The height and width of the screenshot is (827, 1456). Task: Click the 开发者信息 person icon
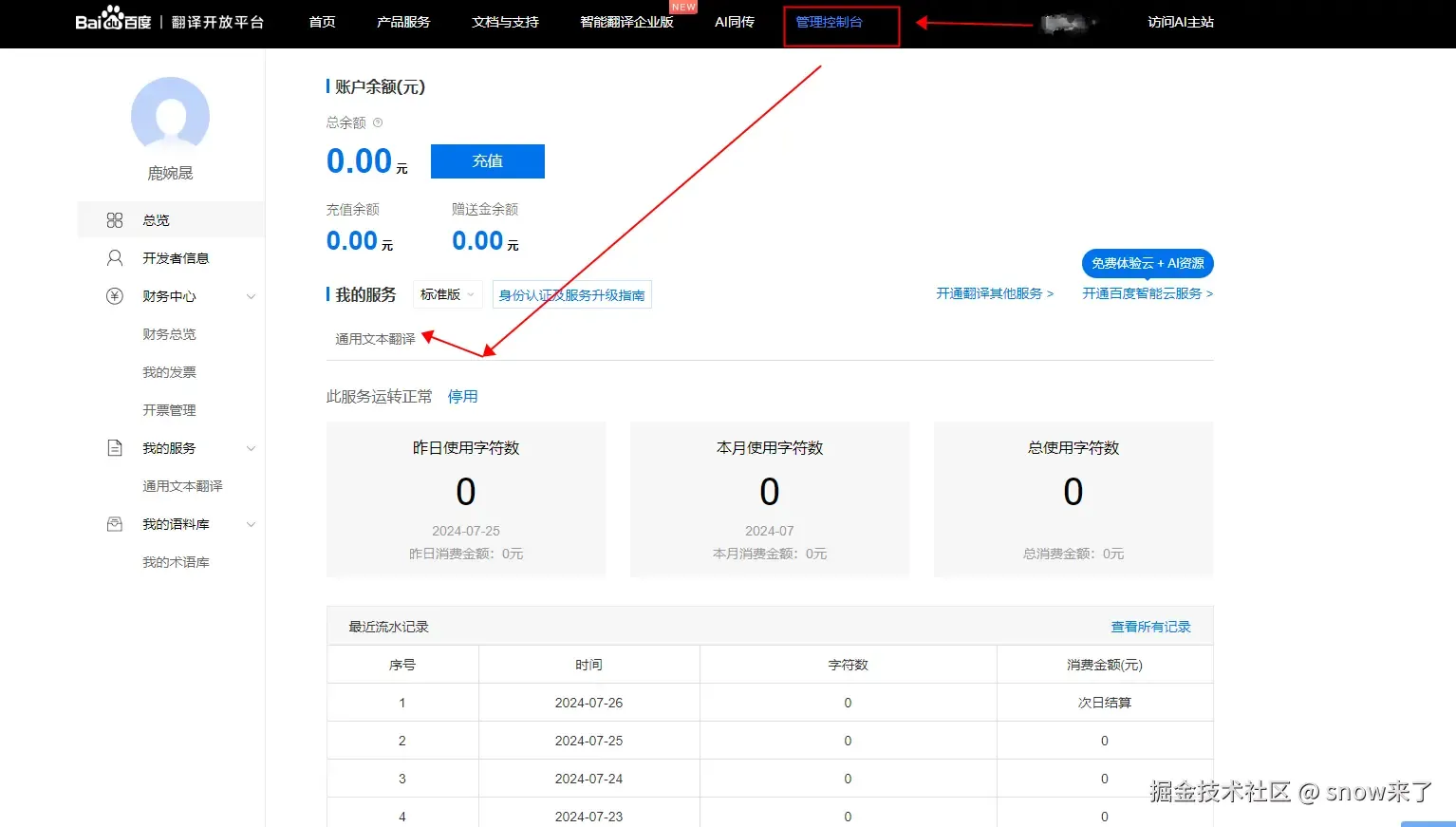coord(115,258)
